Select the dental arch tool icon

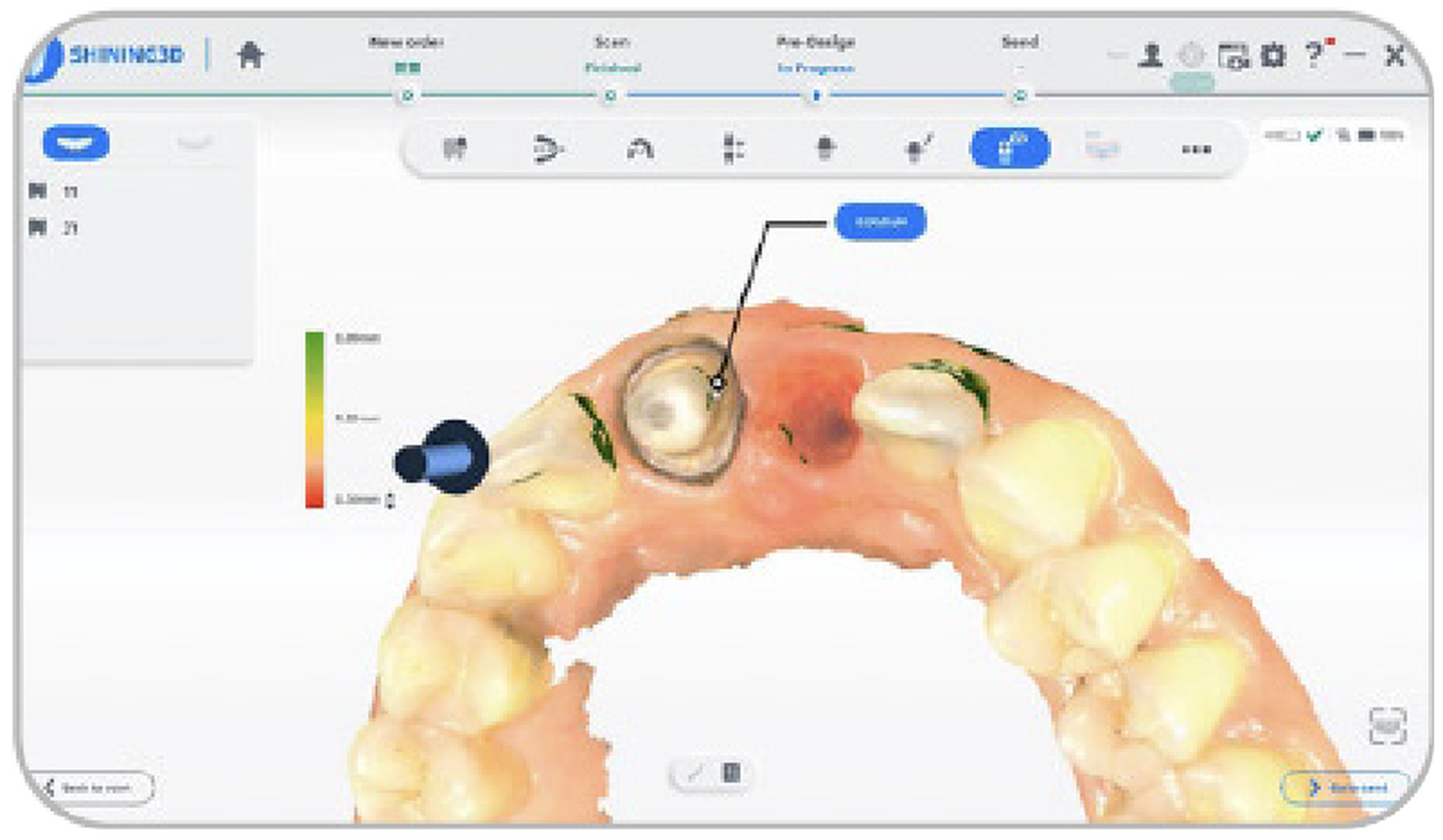640,149
